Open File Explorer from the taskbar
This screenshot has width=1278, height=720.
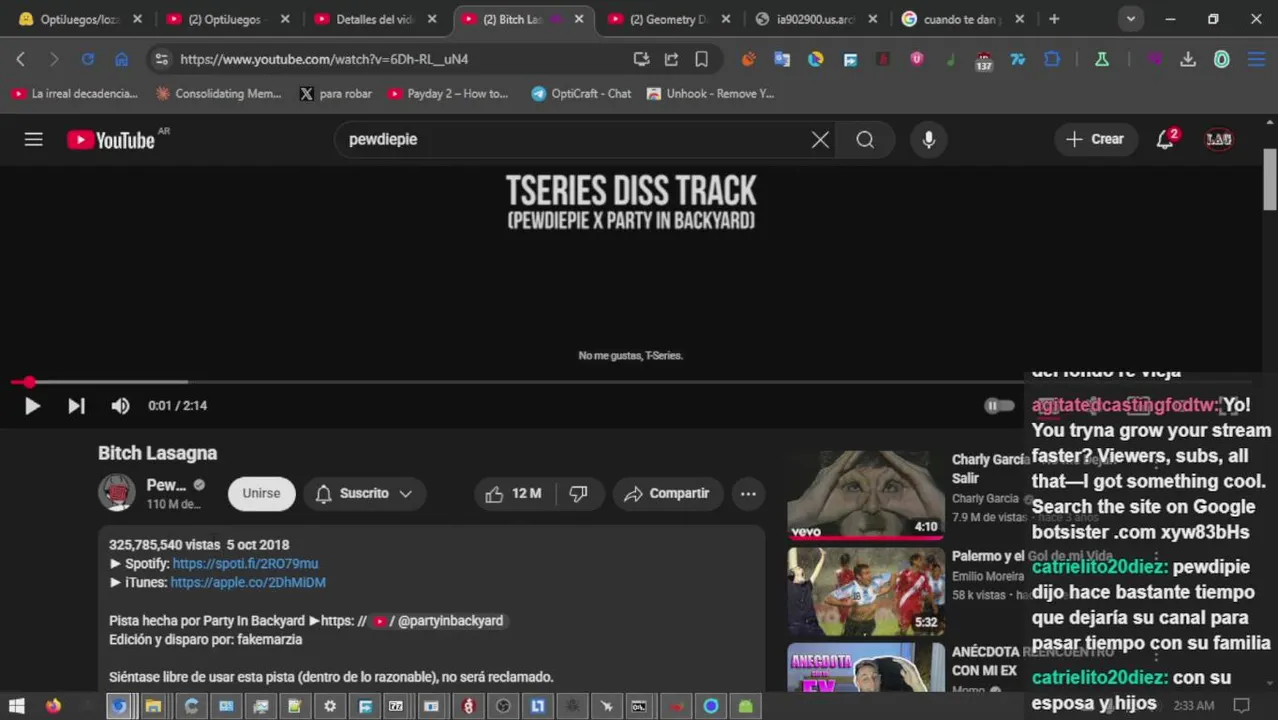153,706
